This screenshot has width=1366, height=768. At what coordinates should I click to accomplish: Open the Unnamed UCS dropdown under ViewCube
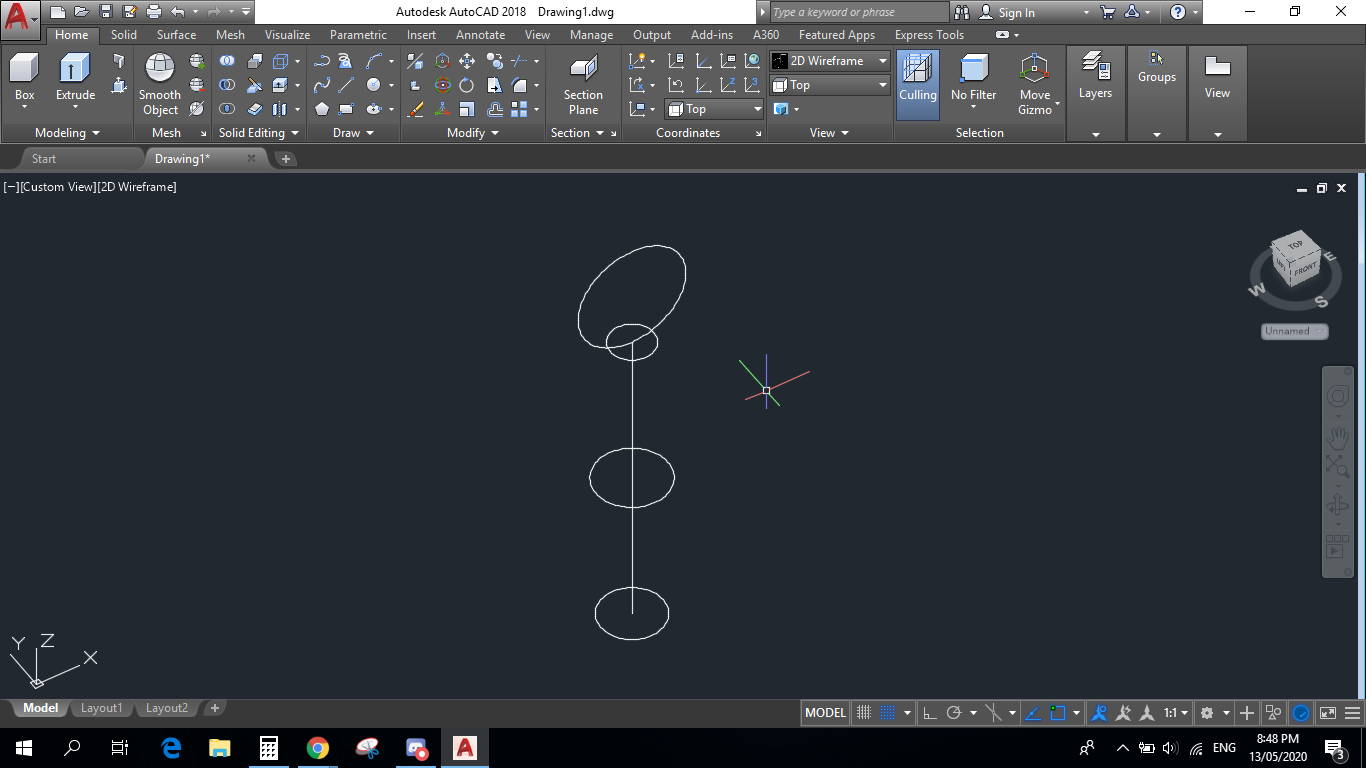(x=1294, y=331)
